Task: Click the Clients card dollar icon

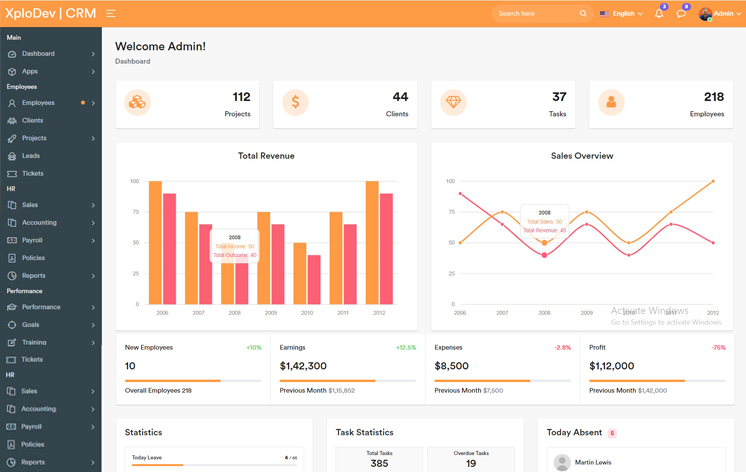Action: 295,102
